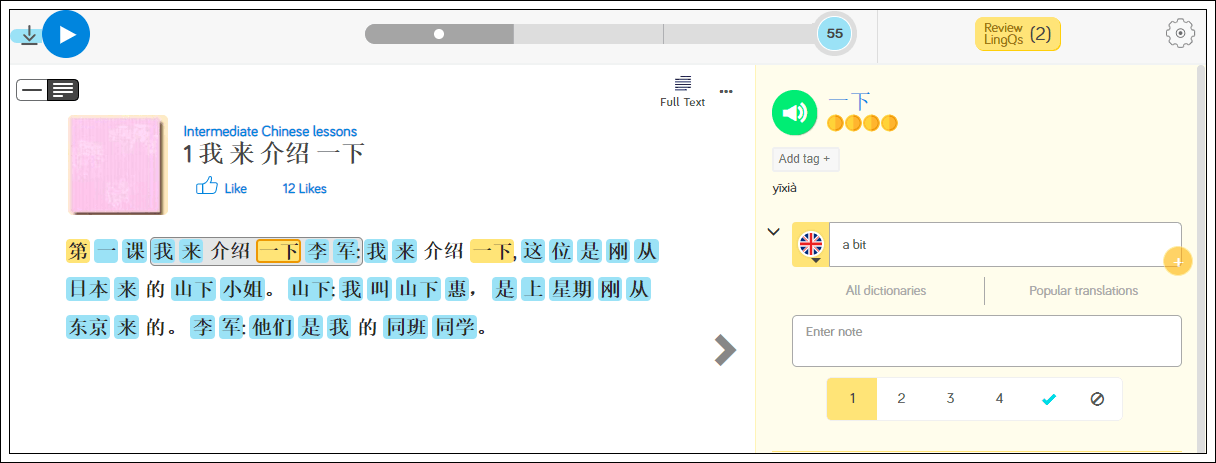
Task: Open the dictionary language flag dropdown
Action: click(811, 245)
